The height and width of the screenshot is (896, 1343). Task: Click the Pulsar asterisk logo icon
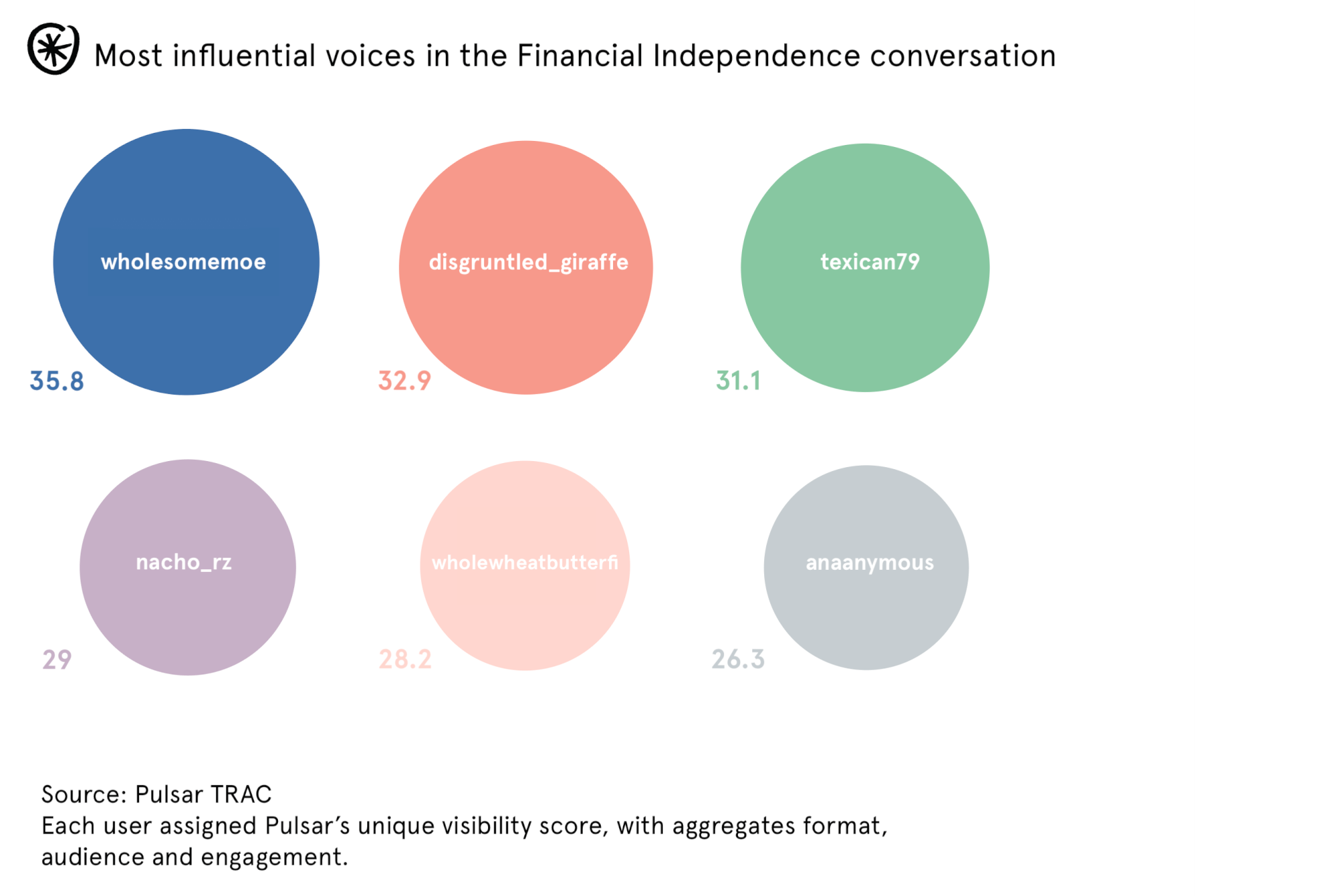coord(53,49)
